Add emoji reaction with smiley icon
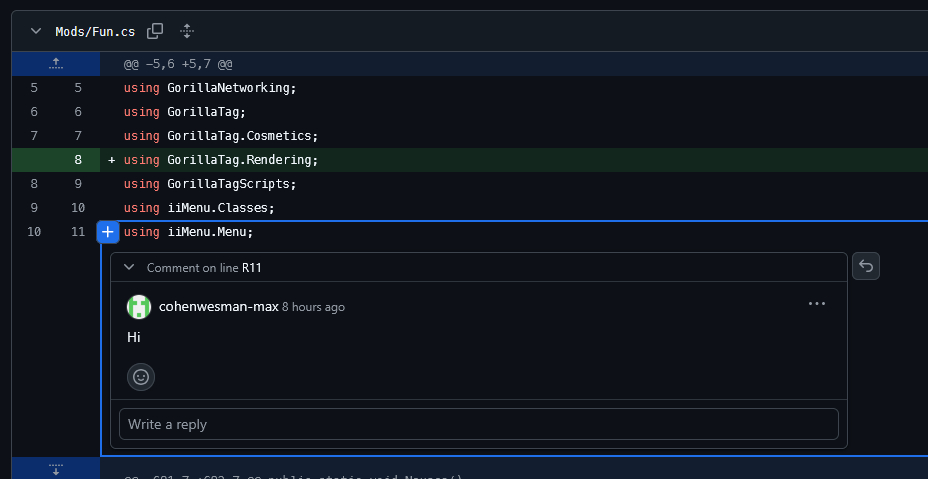This screenshot has width=928, height=479. [x=141, y=377]
